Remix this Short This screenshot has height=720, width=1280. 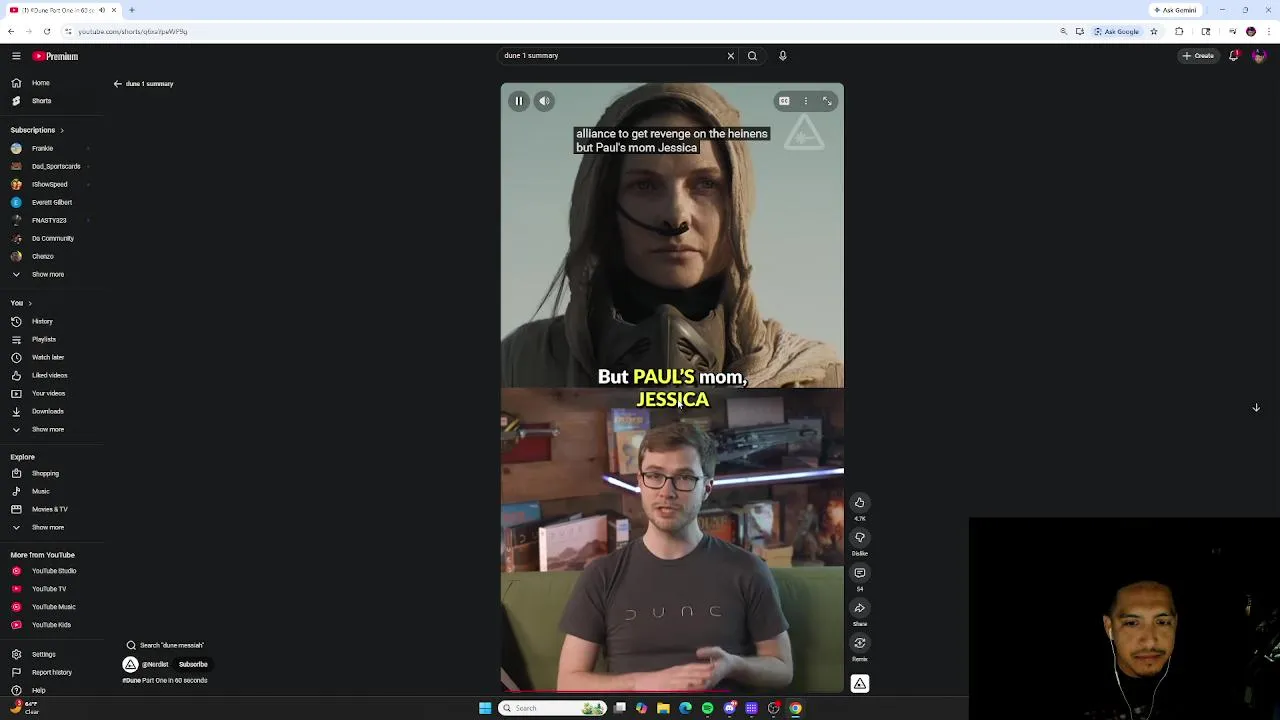coord(859,643)
